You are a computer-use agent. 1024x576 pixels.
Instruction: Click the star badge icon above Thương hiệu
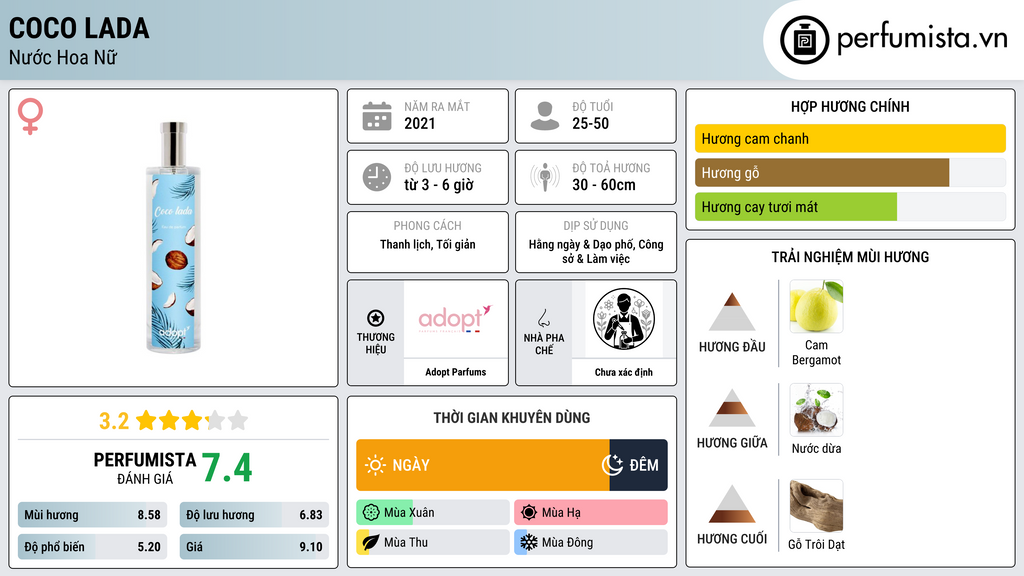coord(376,318)
